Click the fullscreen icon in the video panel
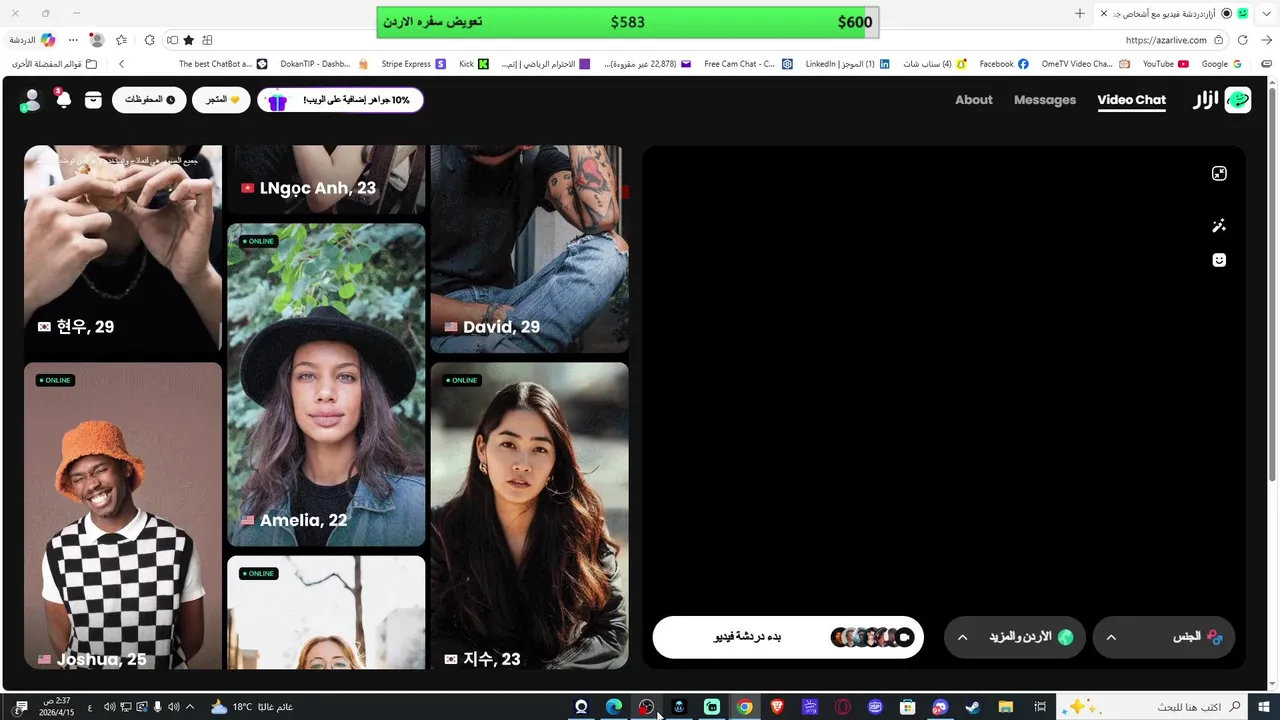 click(1219, 173)
